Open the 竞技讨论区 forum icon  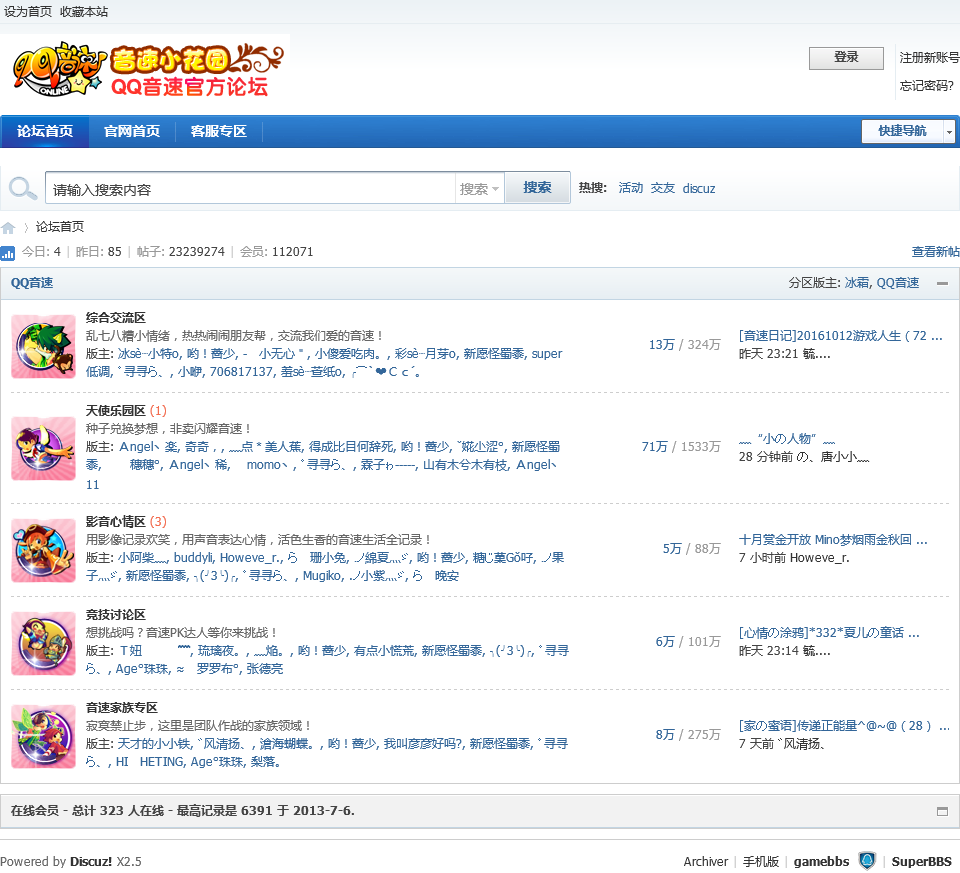[43, 643]
